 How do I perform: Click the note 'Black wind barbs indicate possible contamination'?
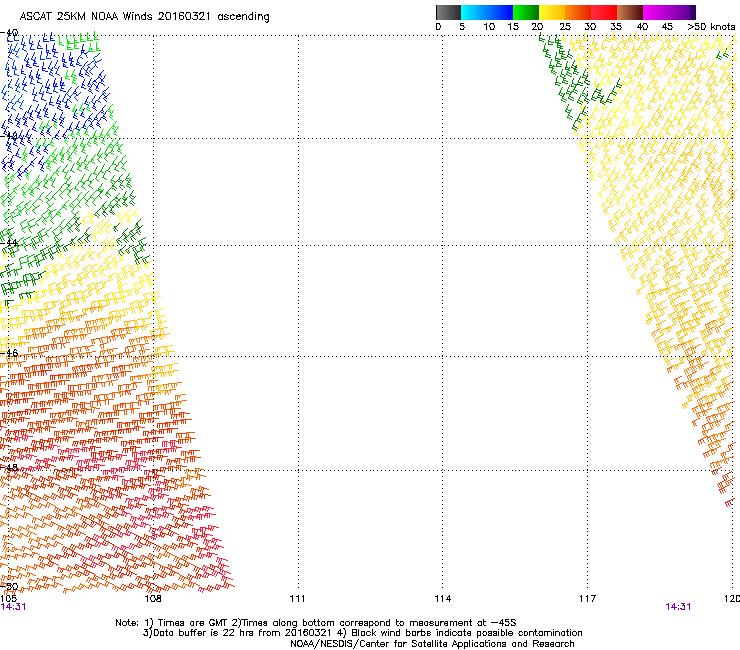(x=462, y=633)
